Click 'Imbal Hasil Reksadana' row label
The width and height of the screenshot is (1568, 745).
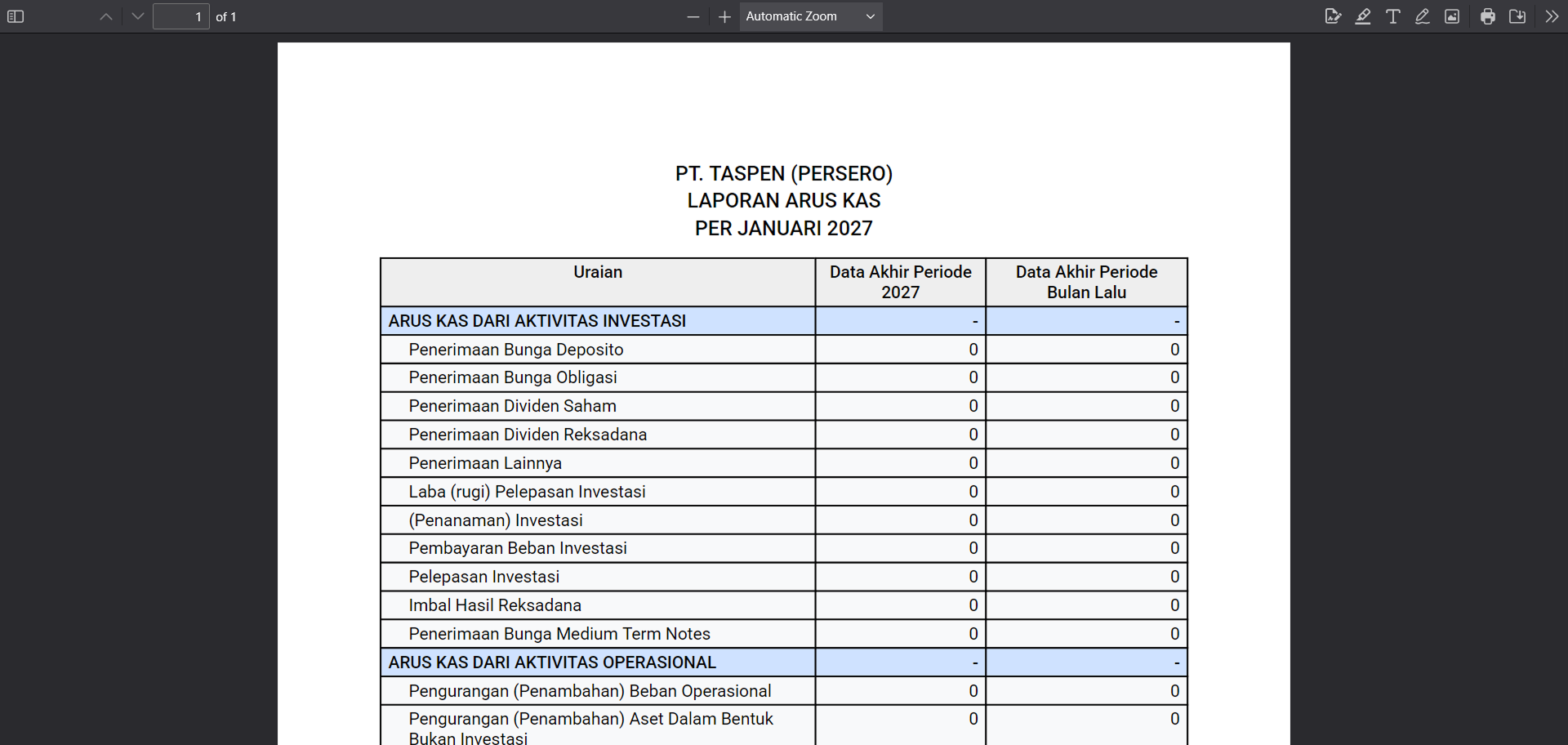(495, 605)
